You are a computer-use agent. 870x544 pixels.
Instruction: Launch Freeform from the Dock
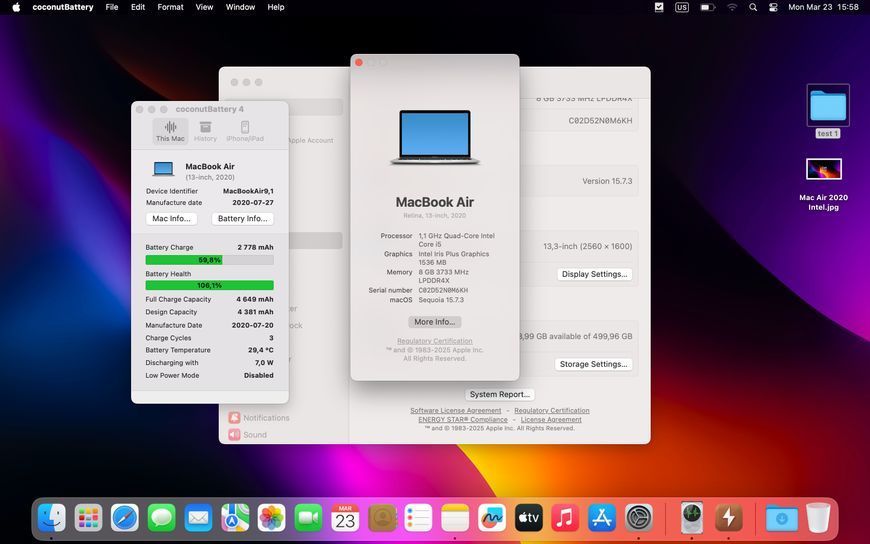tap(492, 518)
